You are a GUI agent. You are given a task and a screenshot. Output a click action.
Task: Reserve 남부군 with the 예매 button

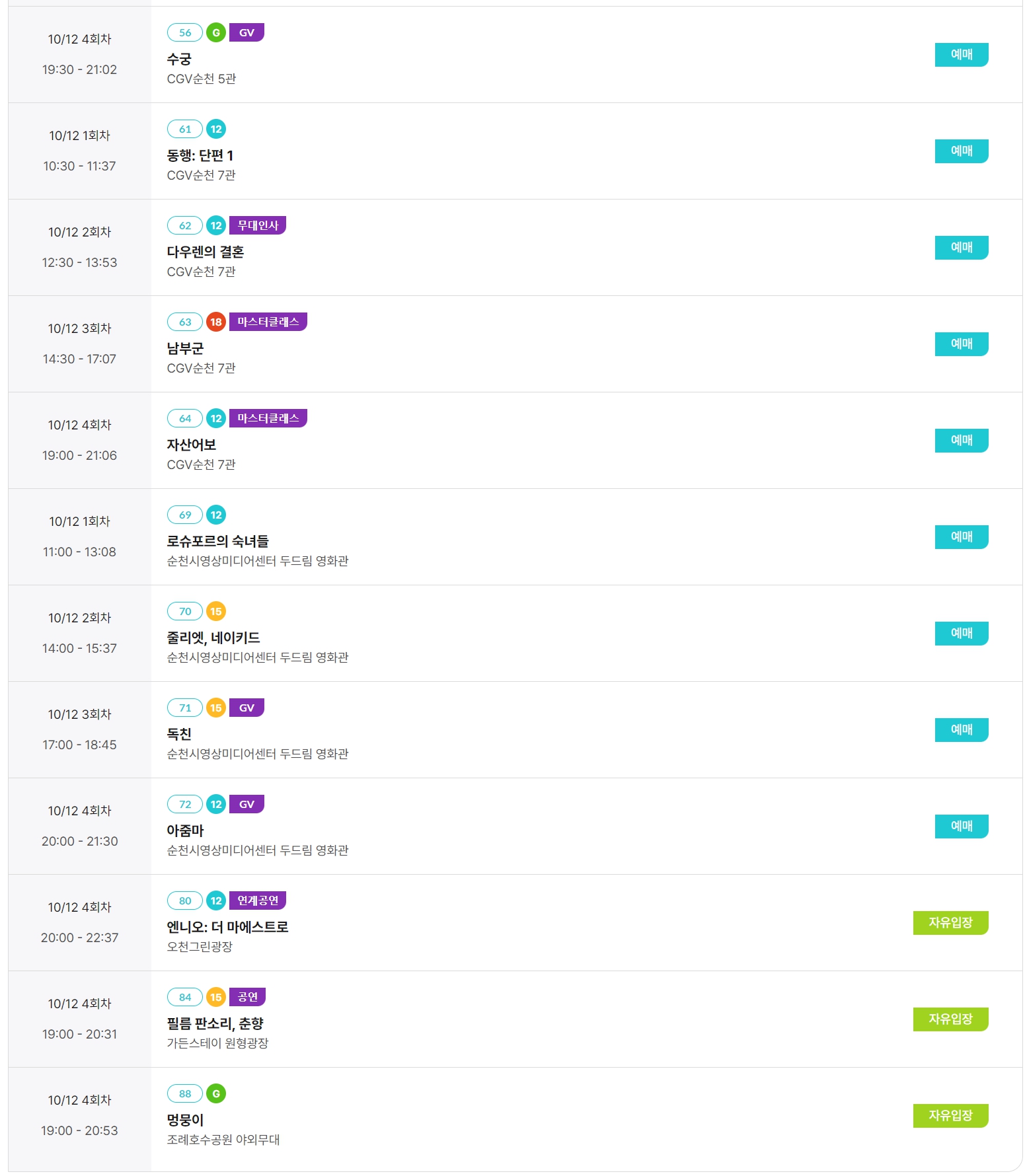[x=962, y=344]
